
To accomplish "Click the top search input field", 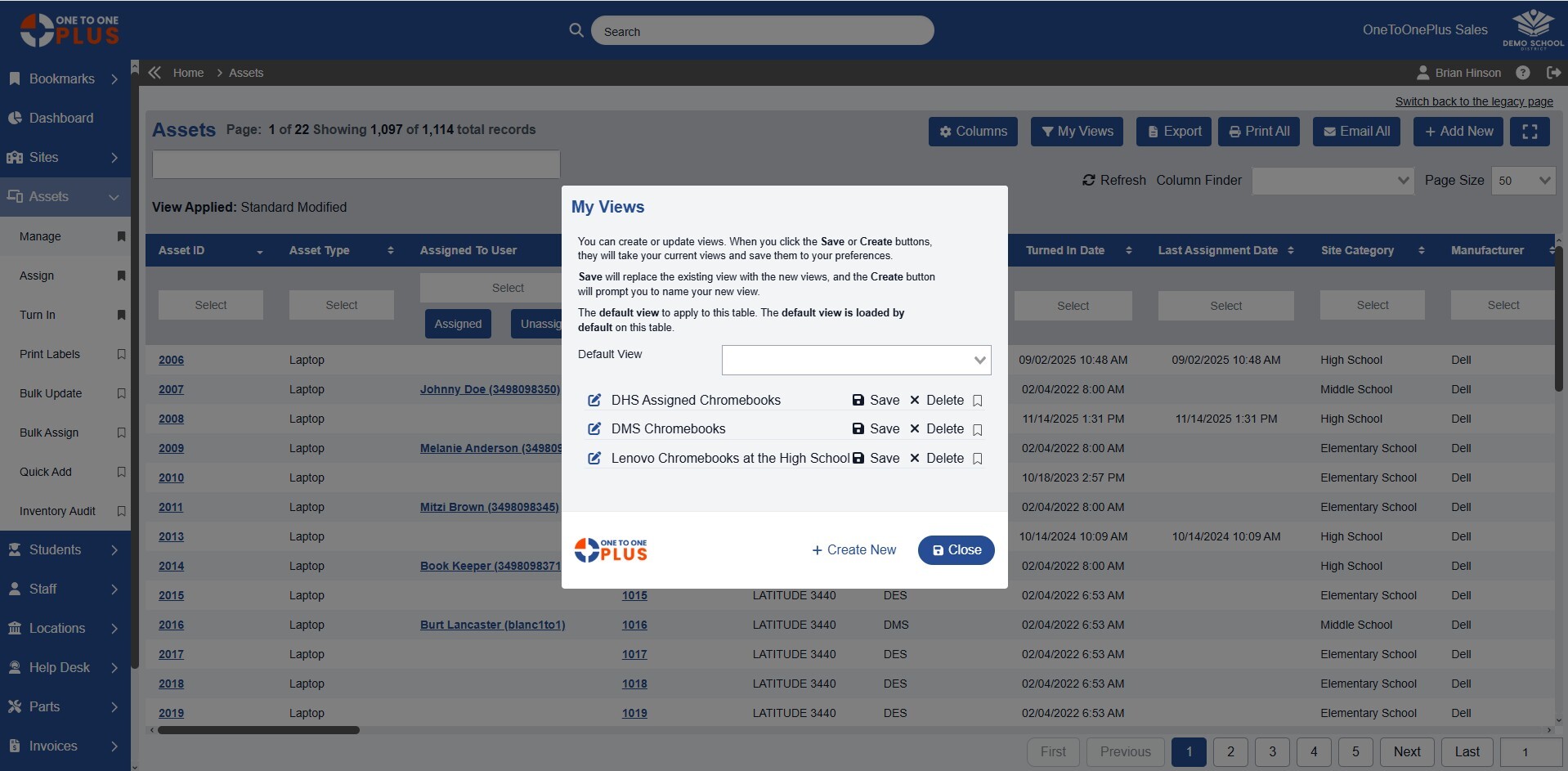I will [762, 31].
